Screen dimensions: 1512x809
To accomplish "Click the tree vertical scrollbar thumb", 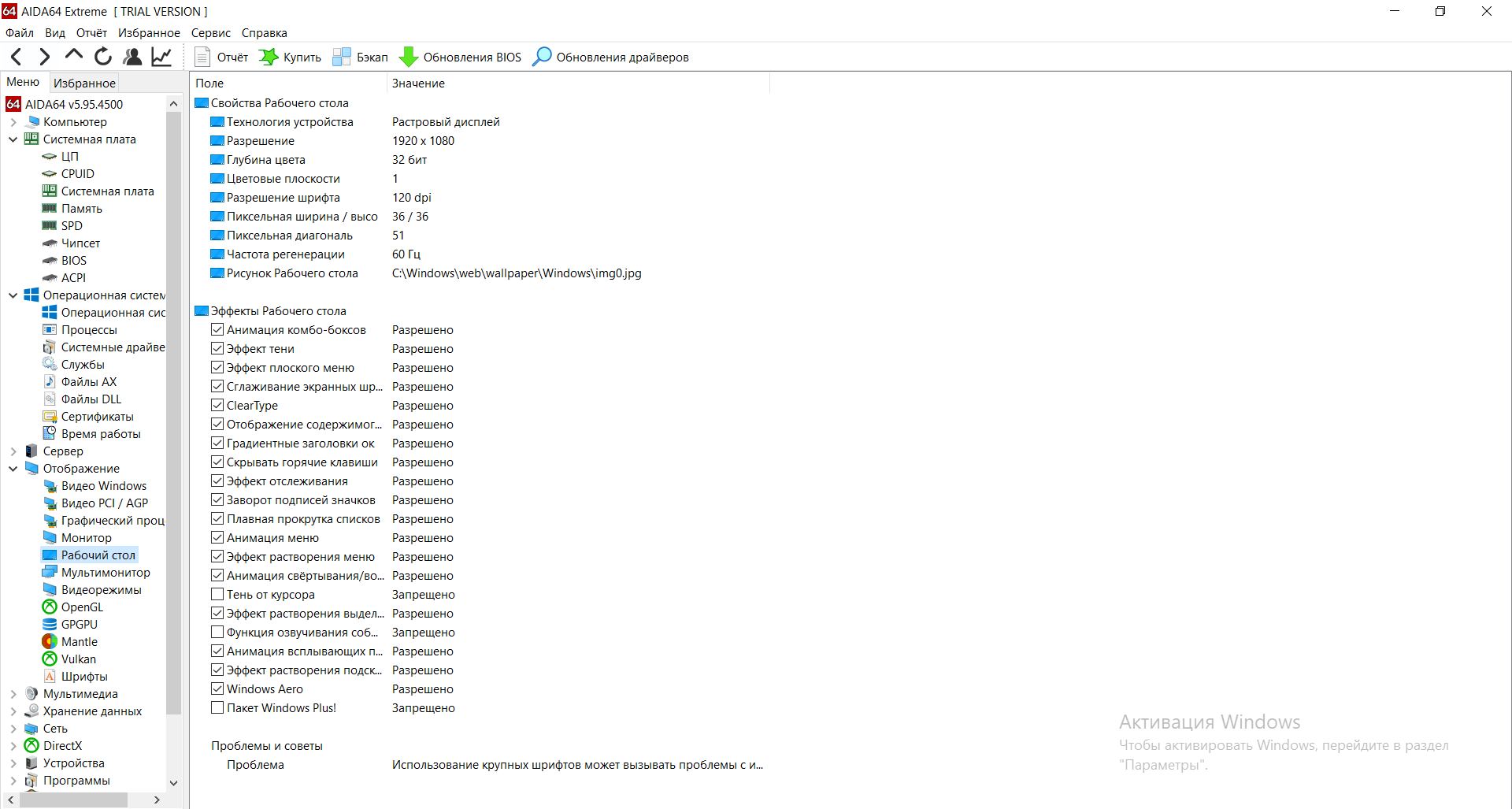I will [x=173, y=414].
